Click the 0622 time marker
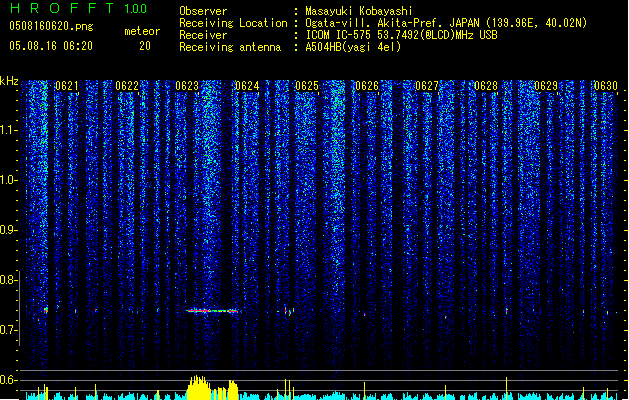The width and height of the screenshot is (629, 400). tap(127, 86)
